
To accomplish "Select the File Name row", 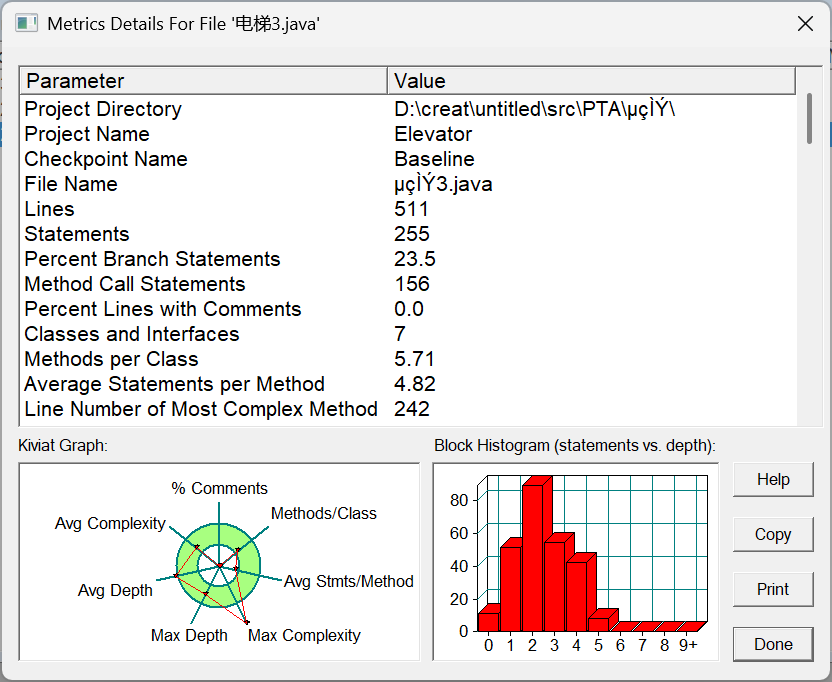I will [x=408, y=184].
